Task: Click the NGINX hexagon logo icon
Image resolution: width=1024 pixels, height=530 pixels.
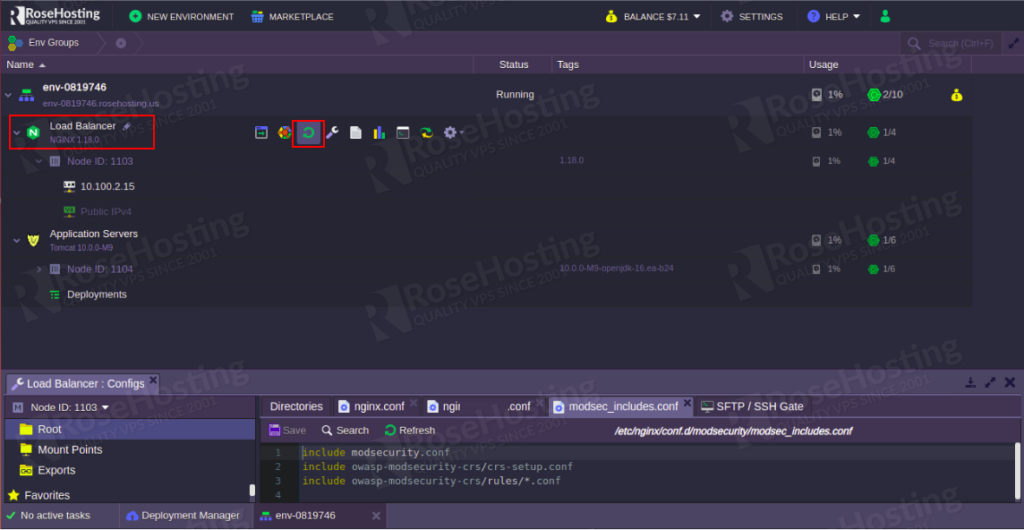Action: (x=33, y=132)
